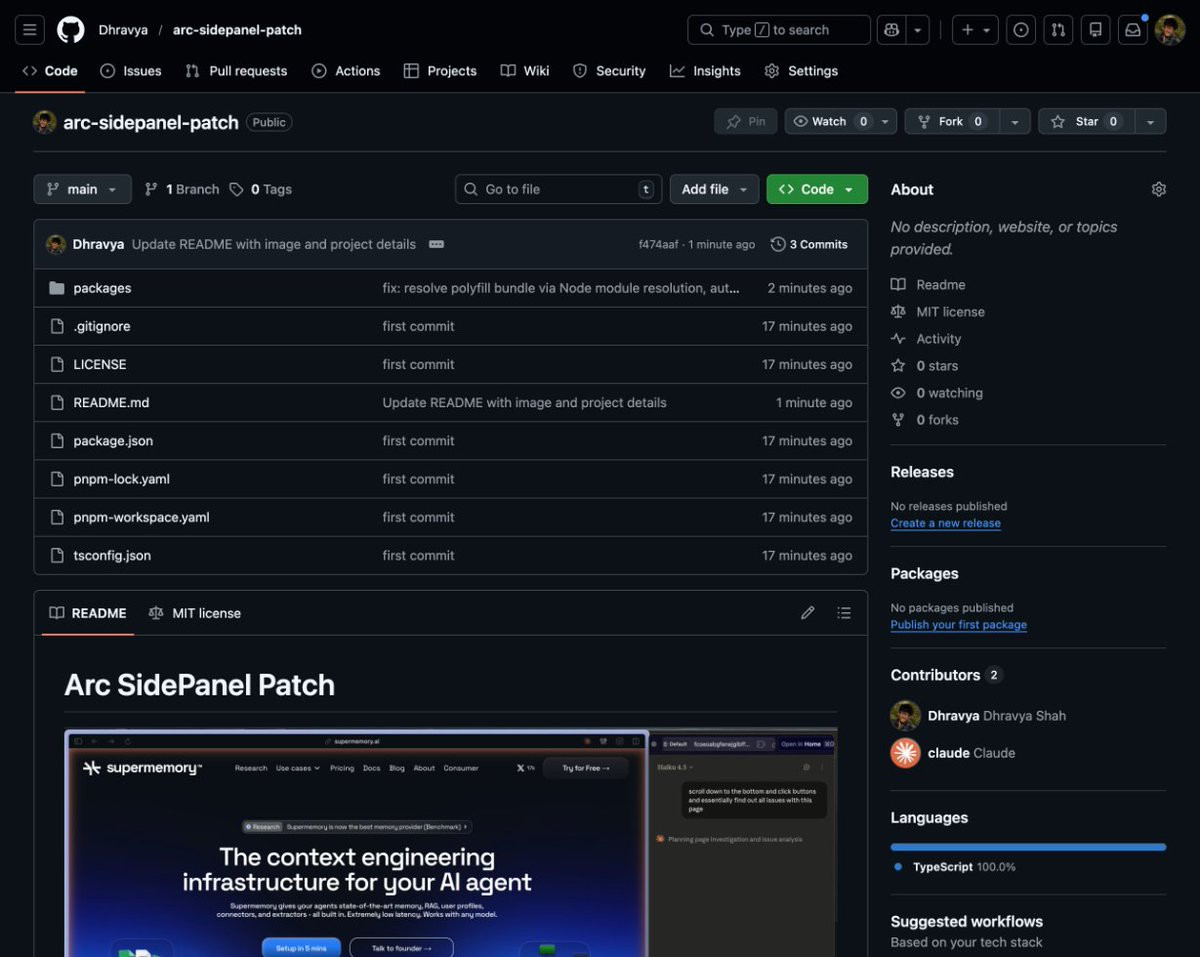The image size is (1200, 957).
Task: Watch the repository
Action: click(x=841, y=121)
